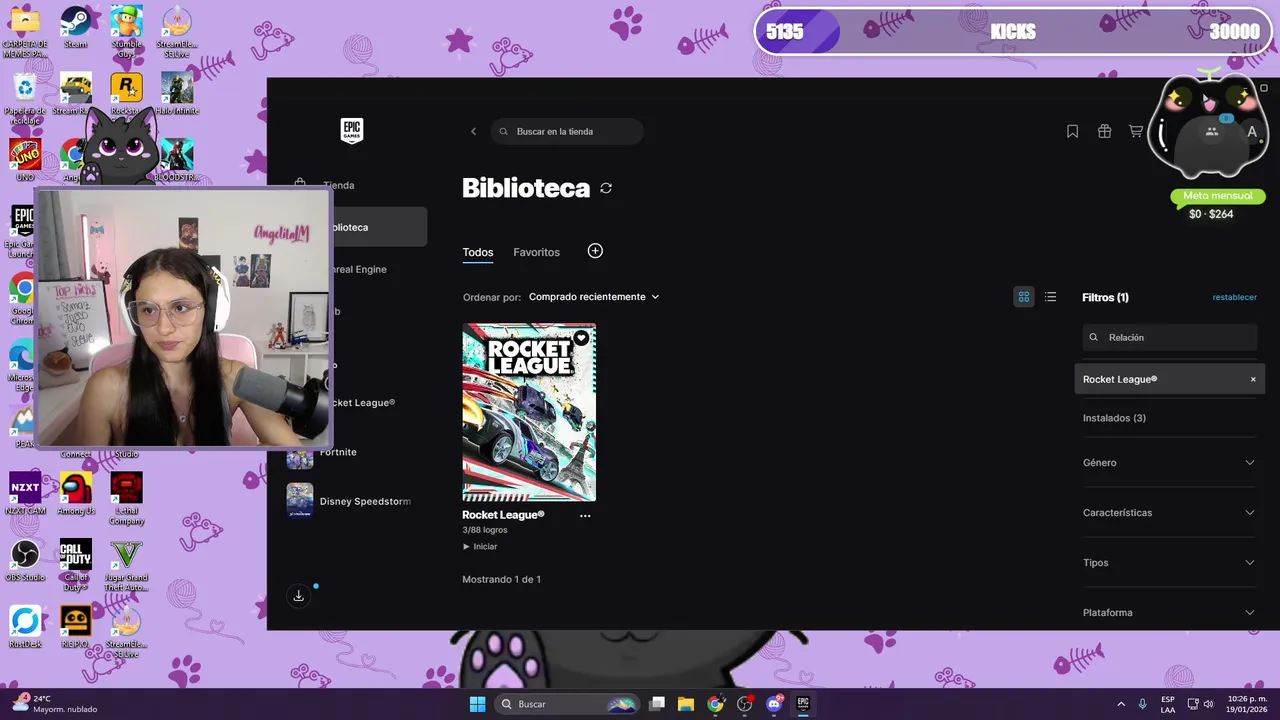Screen dimensions: 1280x720
Task: Open File Explorer from the taskbar
Action: click(x=686, y=704)
